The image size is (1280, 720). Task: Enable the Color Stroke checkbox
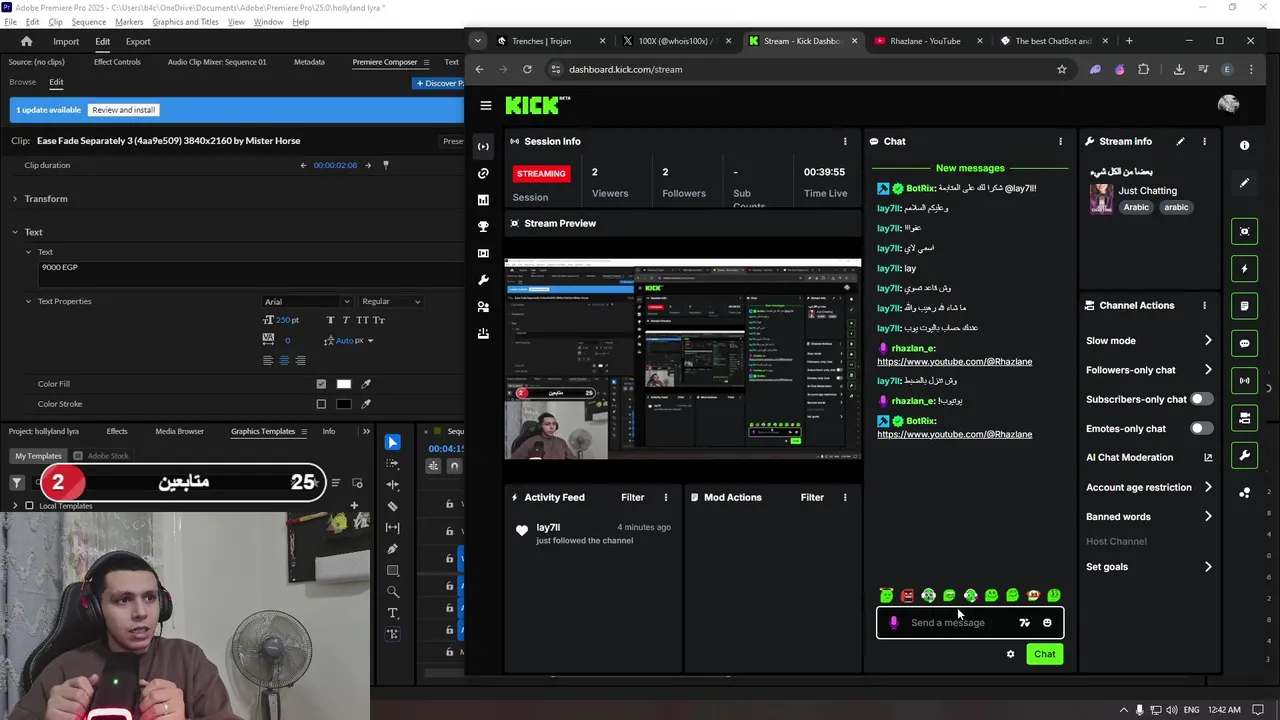321,404
